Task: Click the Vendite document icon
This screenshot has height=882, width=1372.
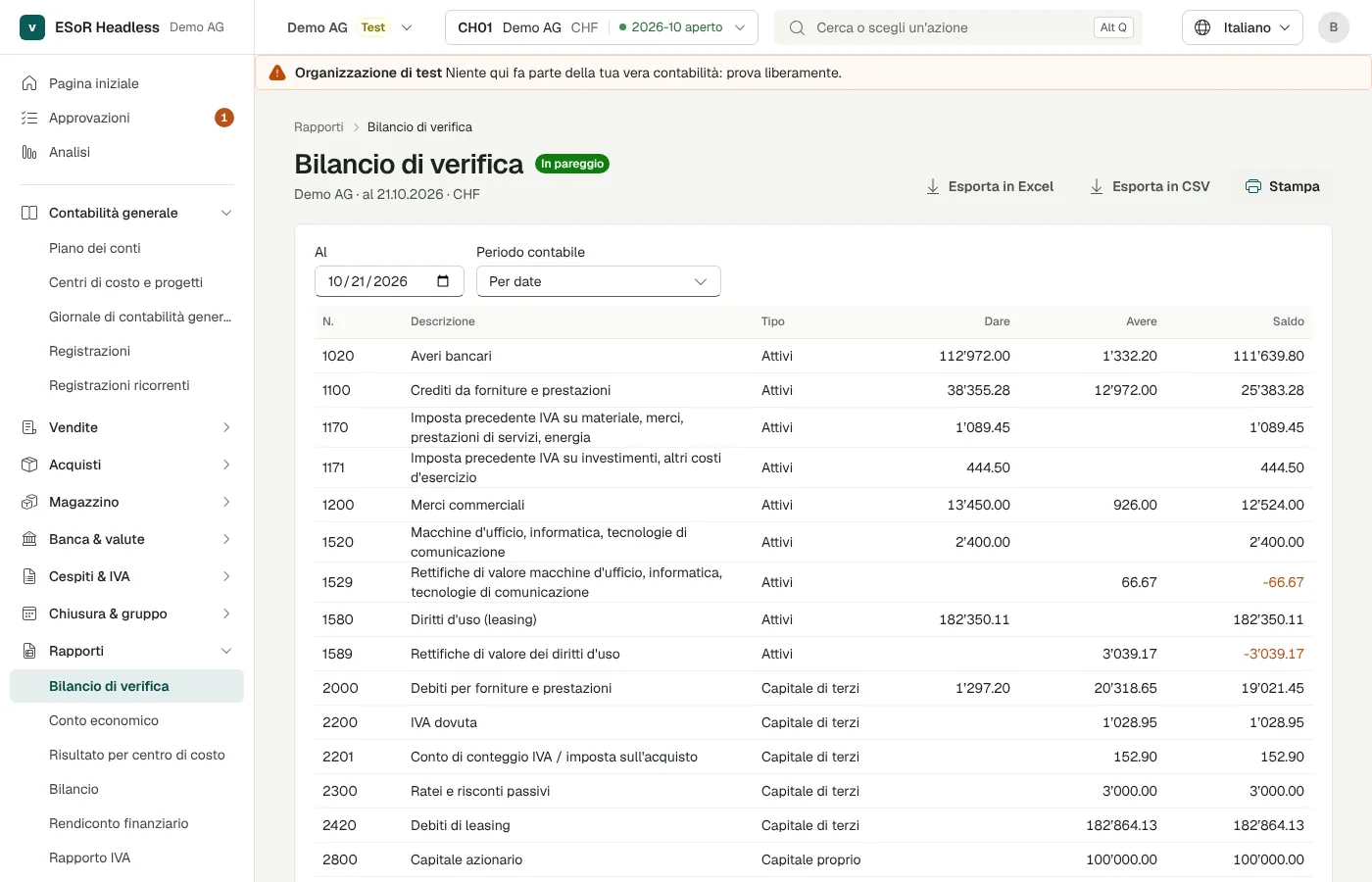Action: [29, 427]
